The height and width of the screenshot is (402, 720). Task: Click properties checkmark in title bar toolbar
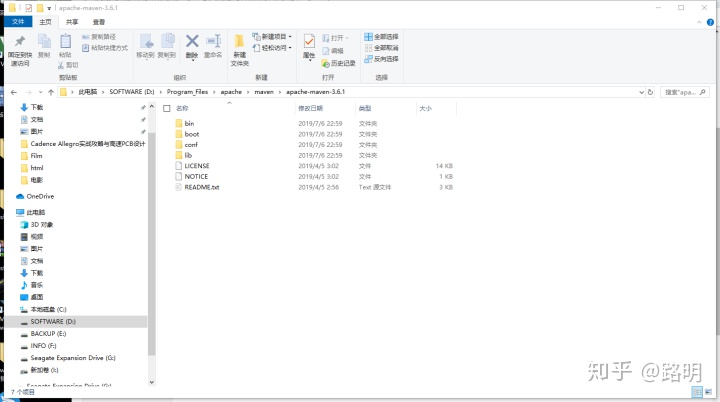tap(28, 8)
